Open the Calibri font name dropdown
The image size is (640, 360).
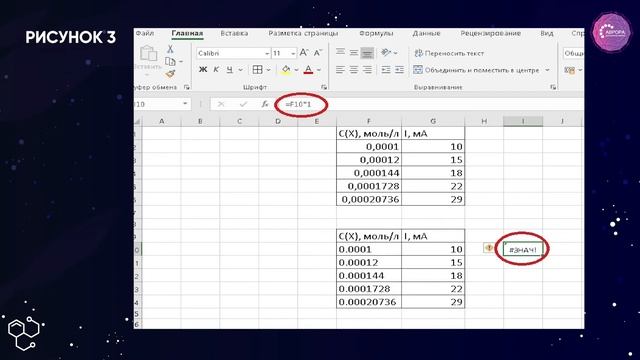[267, 53]
